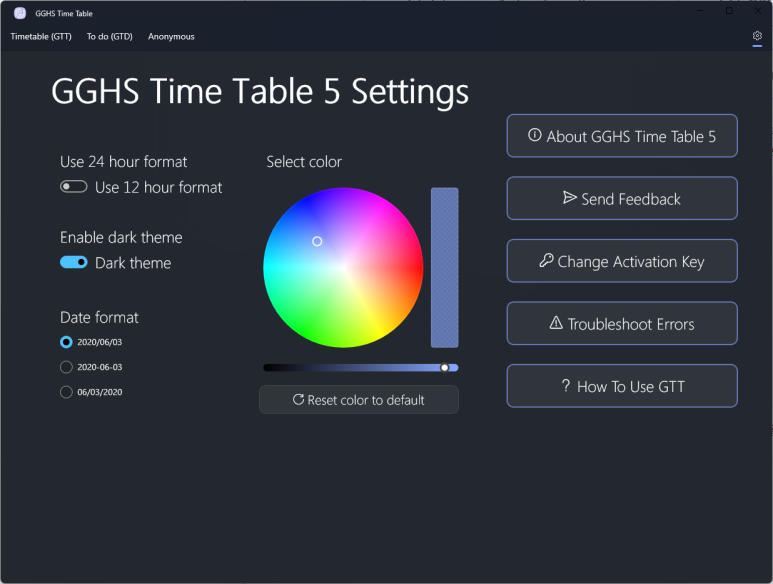Open How To Use GTT help

(622, 386)
